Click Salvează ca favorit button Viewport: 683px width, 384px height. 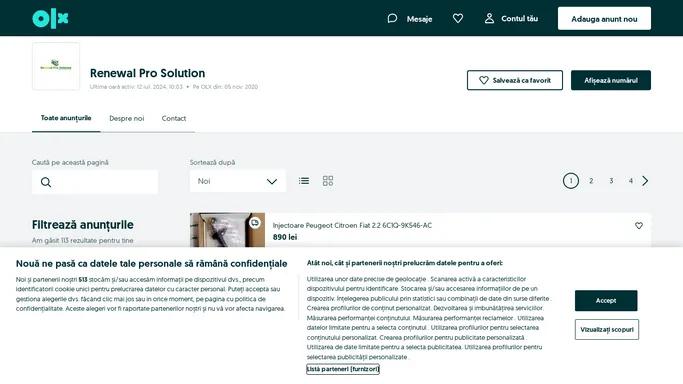[514, 80]
